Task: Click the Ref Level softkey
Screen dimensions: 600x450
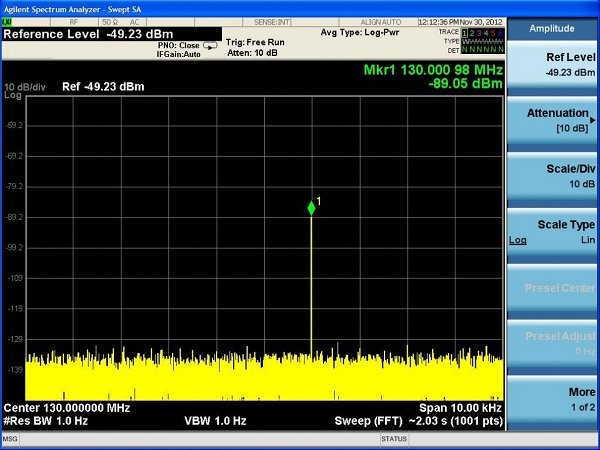Action: [x=551, y=64]
